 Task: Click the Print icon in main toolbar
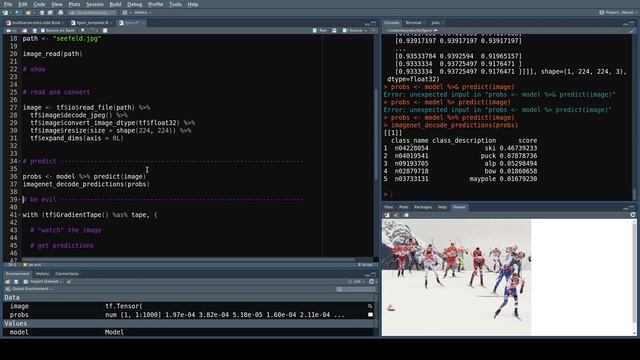pos(60,13)
